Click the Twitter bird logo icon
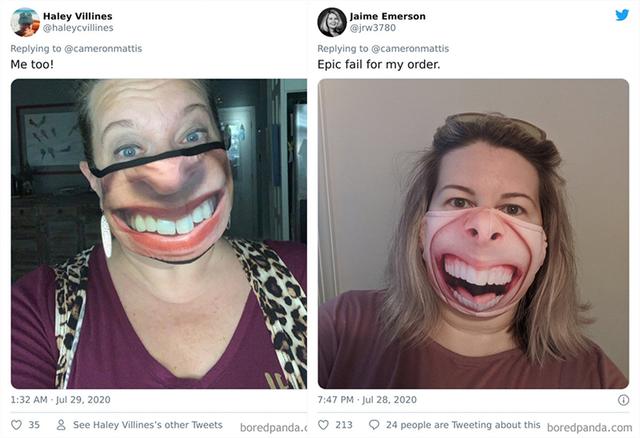This screenshot has height=438, width=640. pos(622,17)
